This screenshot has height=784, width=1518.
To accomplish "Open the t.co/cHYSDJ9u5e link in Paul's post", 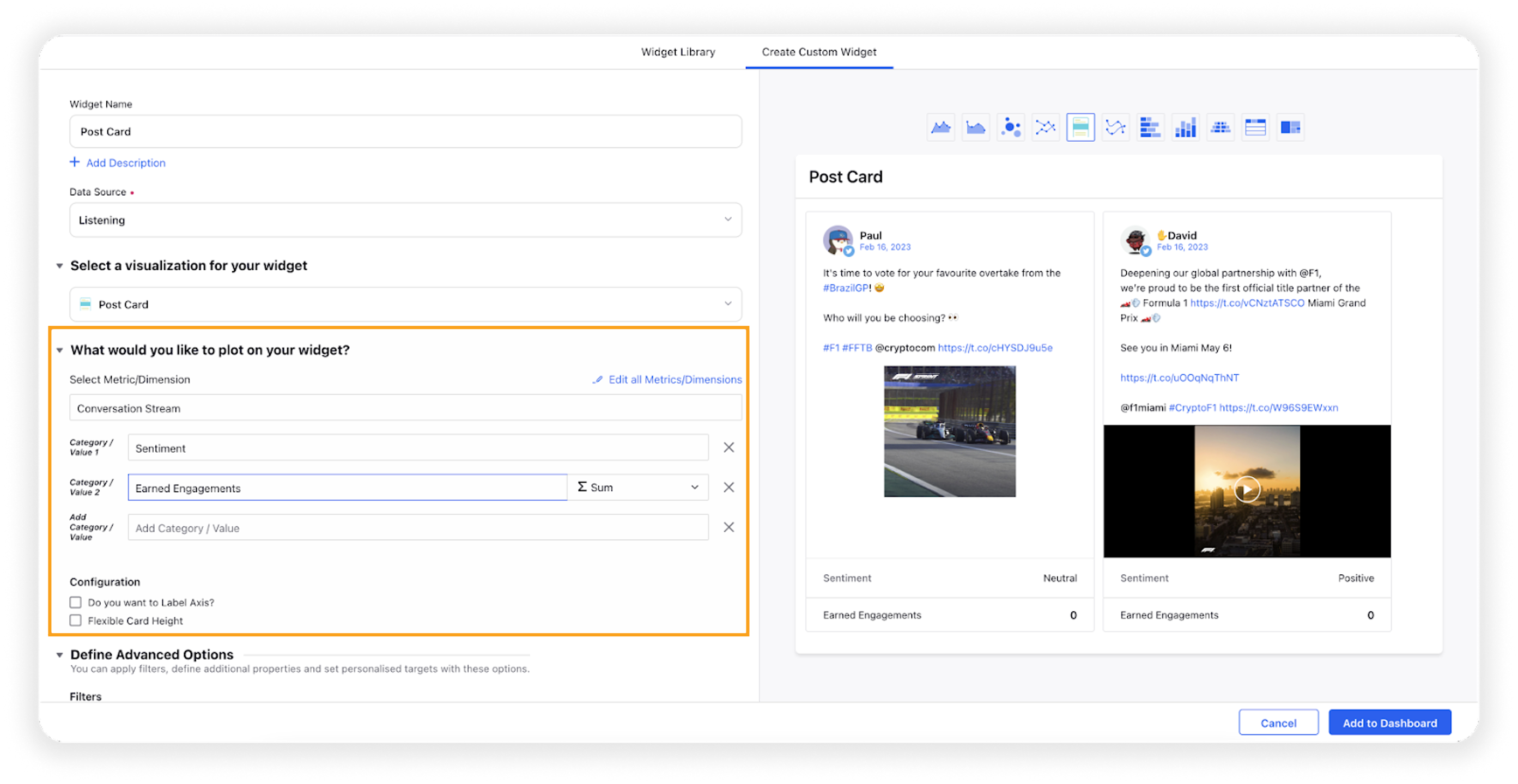I will (x=995, y=348).
